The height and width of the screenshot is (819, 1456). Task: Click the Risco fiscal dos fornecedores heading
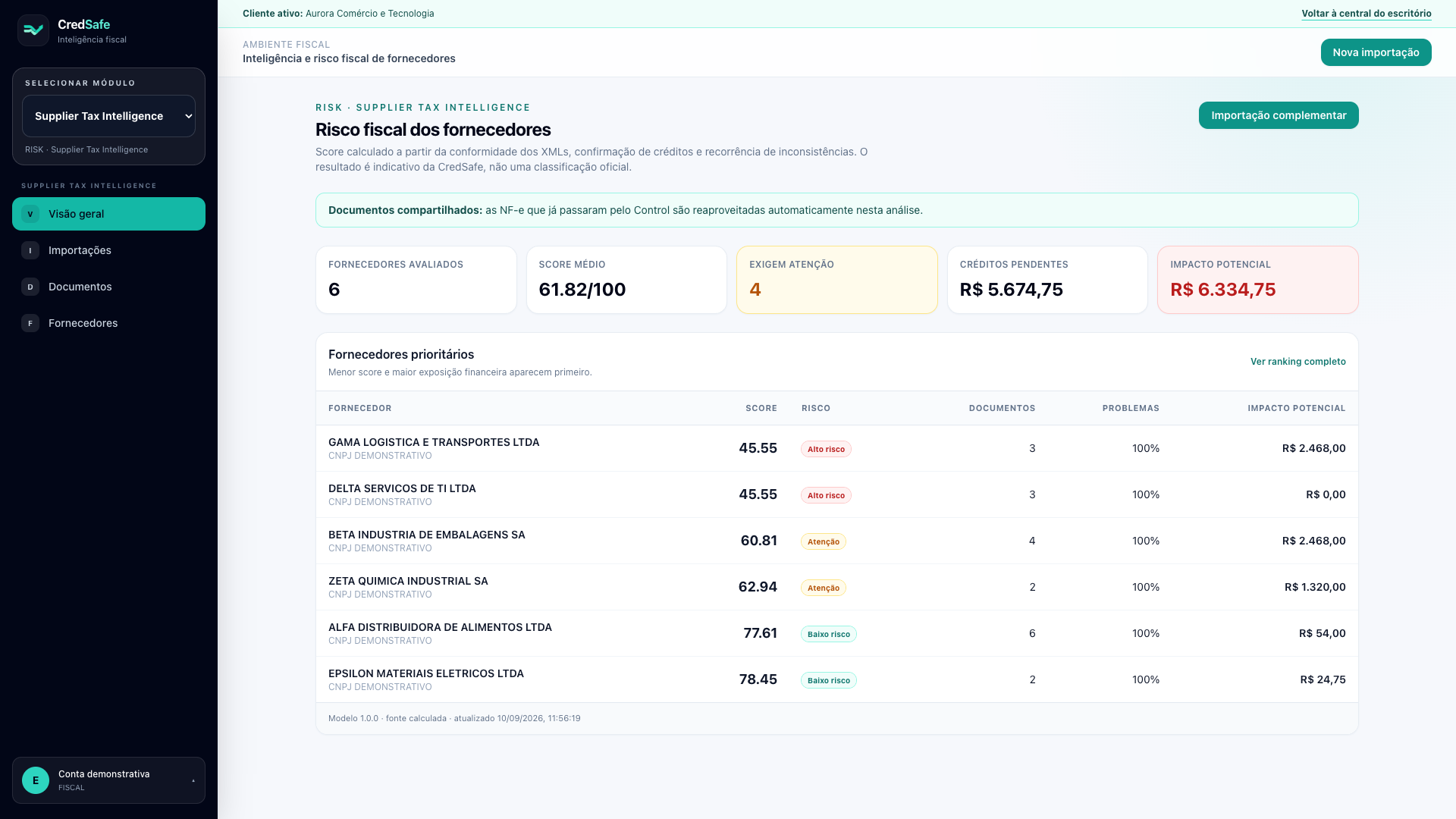[x=433, y=130]
